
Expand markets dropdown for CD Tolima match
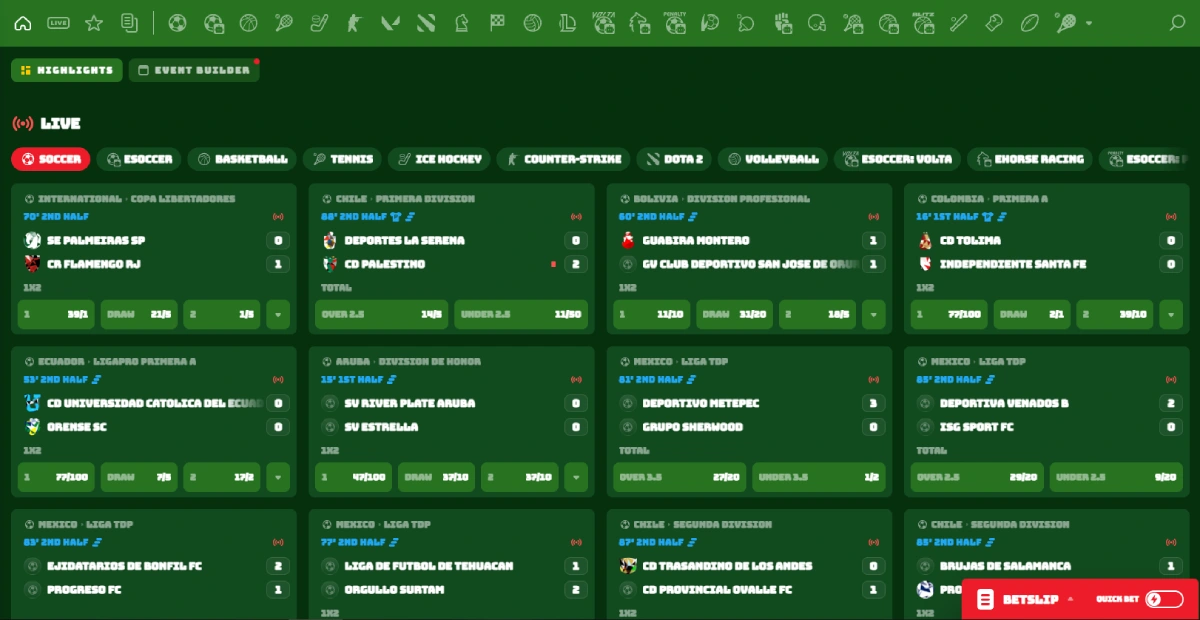1171,314
